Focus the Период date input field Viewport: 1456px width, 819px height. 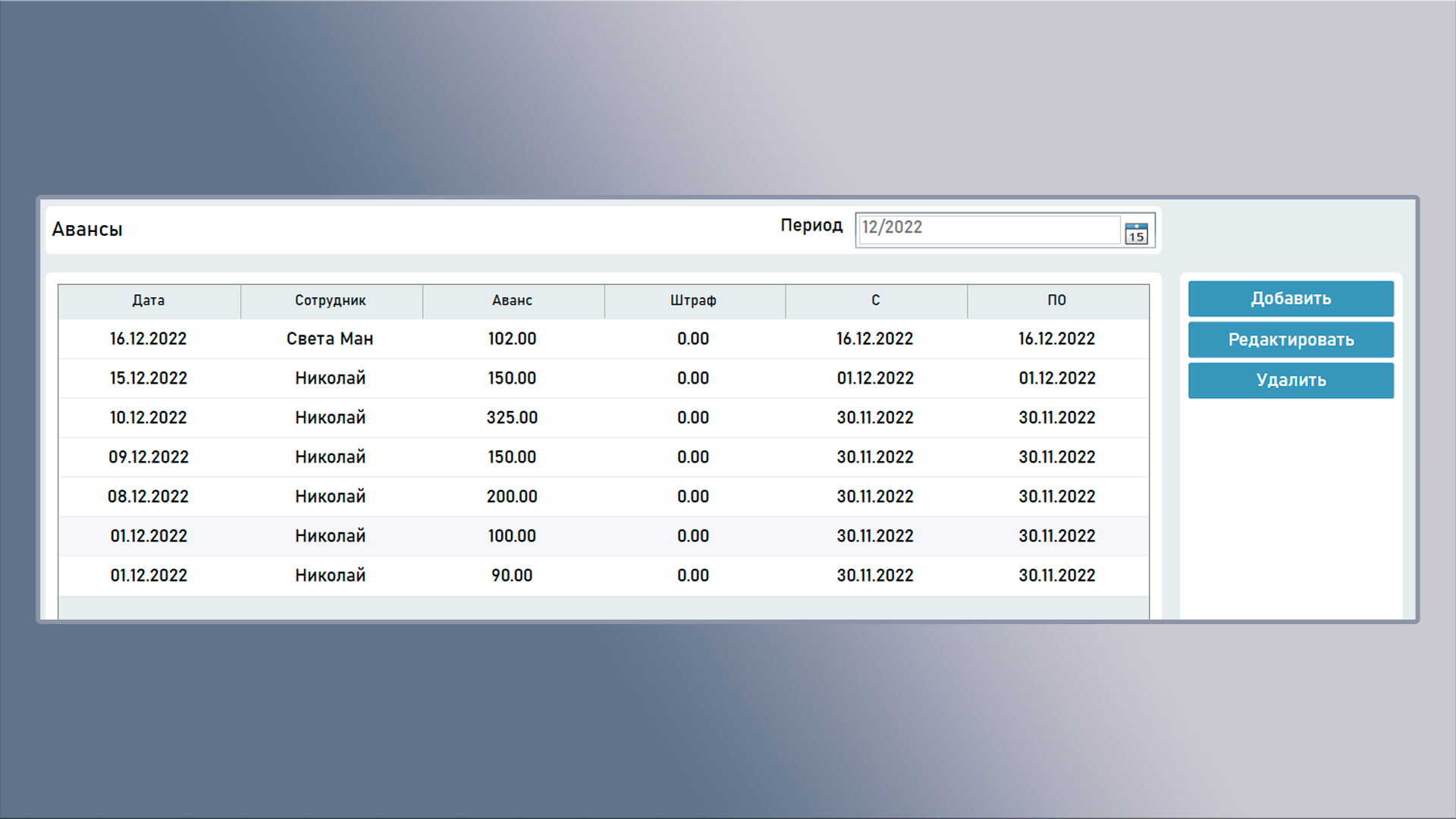click(x=988, y=228)
